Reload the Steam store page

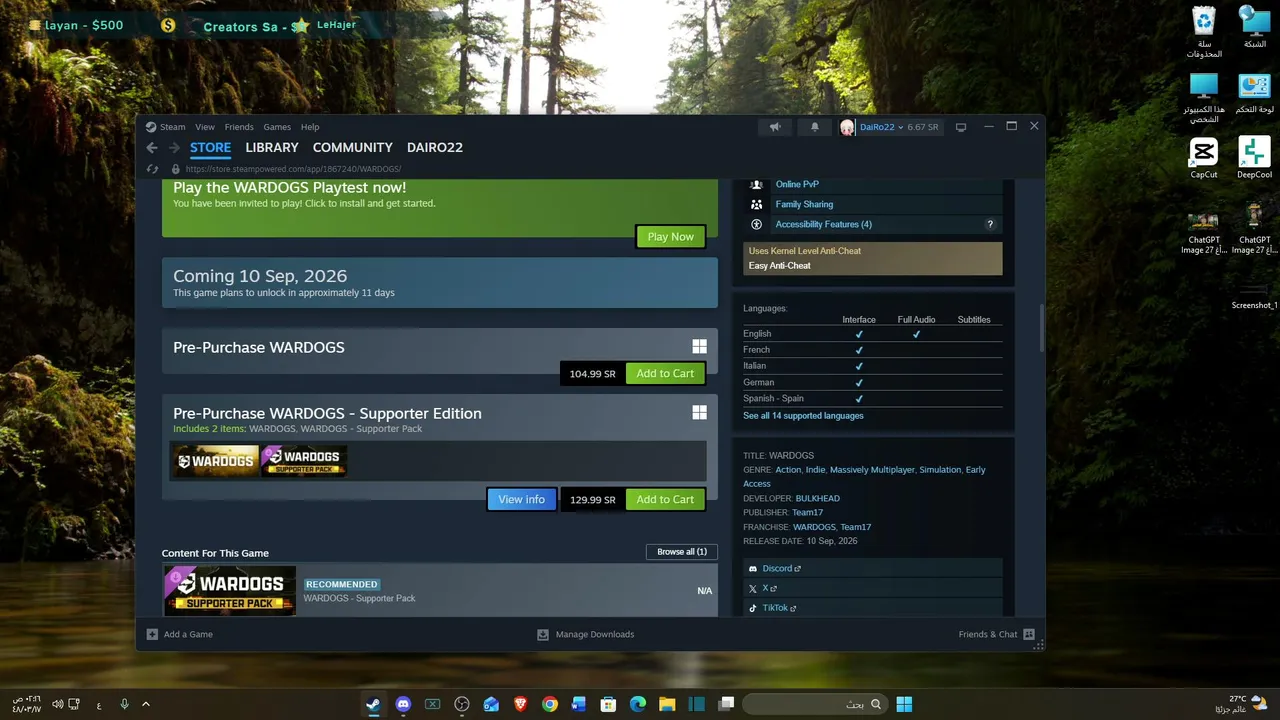click(x=152, y=169)
